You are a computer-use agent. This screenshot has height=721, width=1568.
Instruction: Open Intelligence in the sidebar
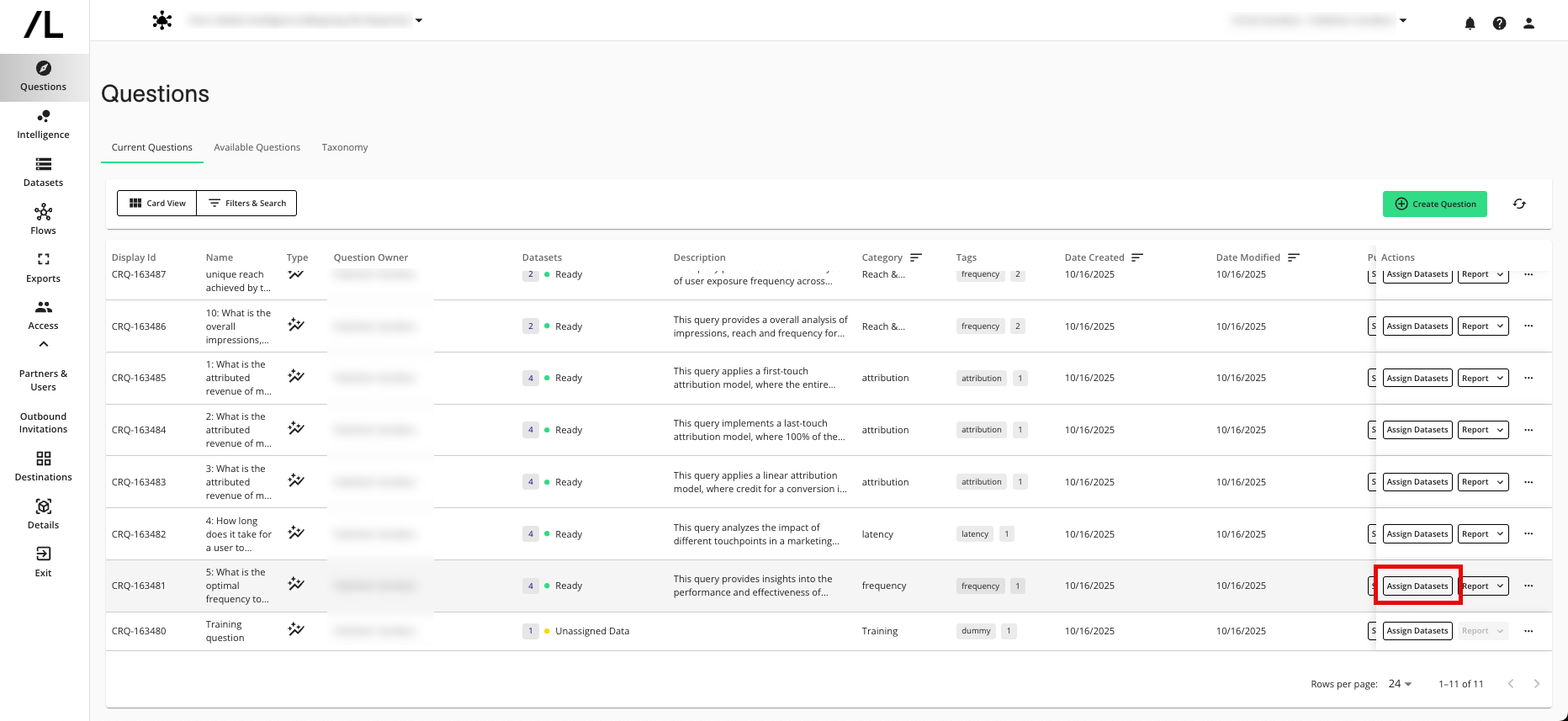[x=44, y=125]
